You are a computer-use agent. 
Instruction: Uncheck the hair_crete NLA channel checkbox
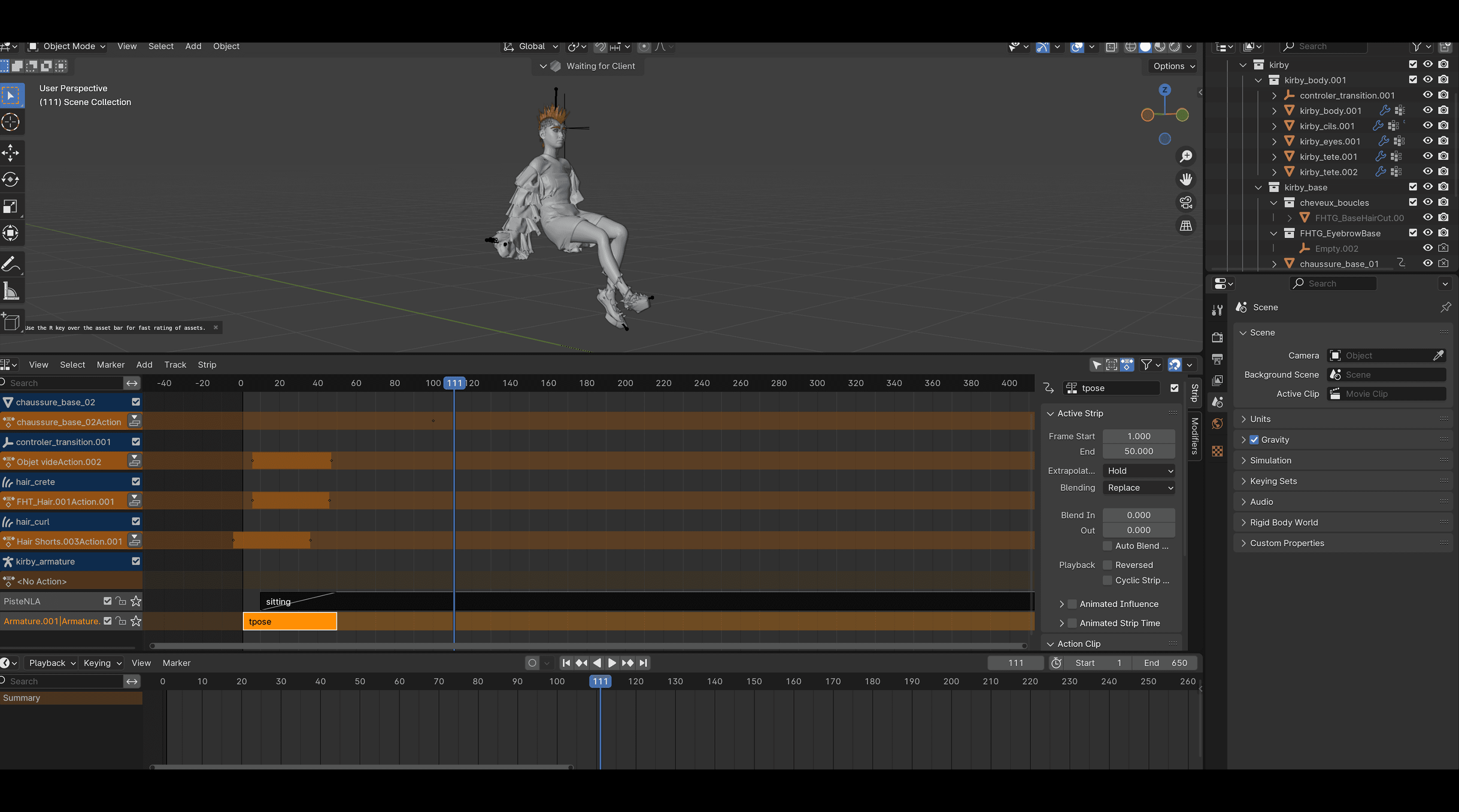(x=136, y=481)
